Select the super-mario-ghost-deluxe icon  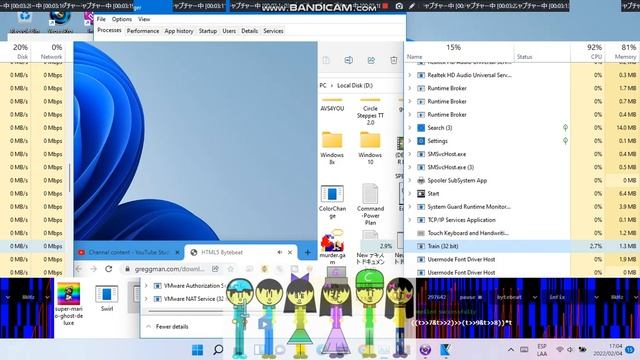tap(69, 293)
